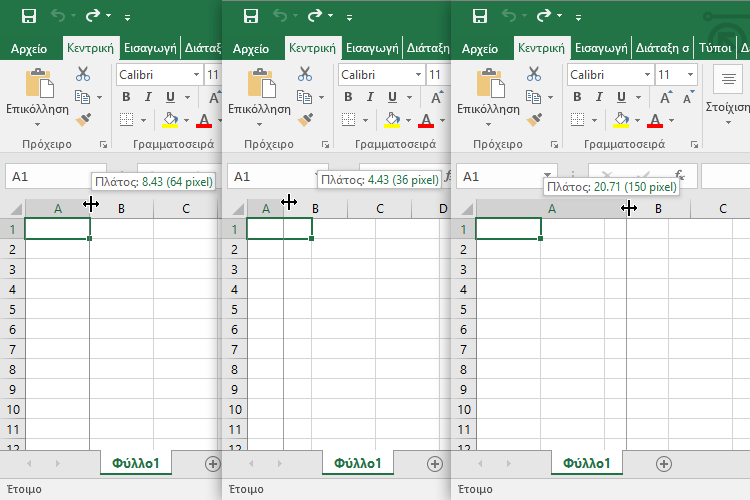The image size is (750, 500).
Task: Select column B header in the right window
Action: 659,209
